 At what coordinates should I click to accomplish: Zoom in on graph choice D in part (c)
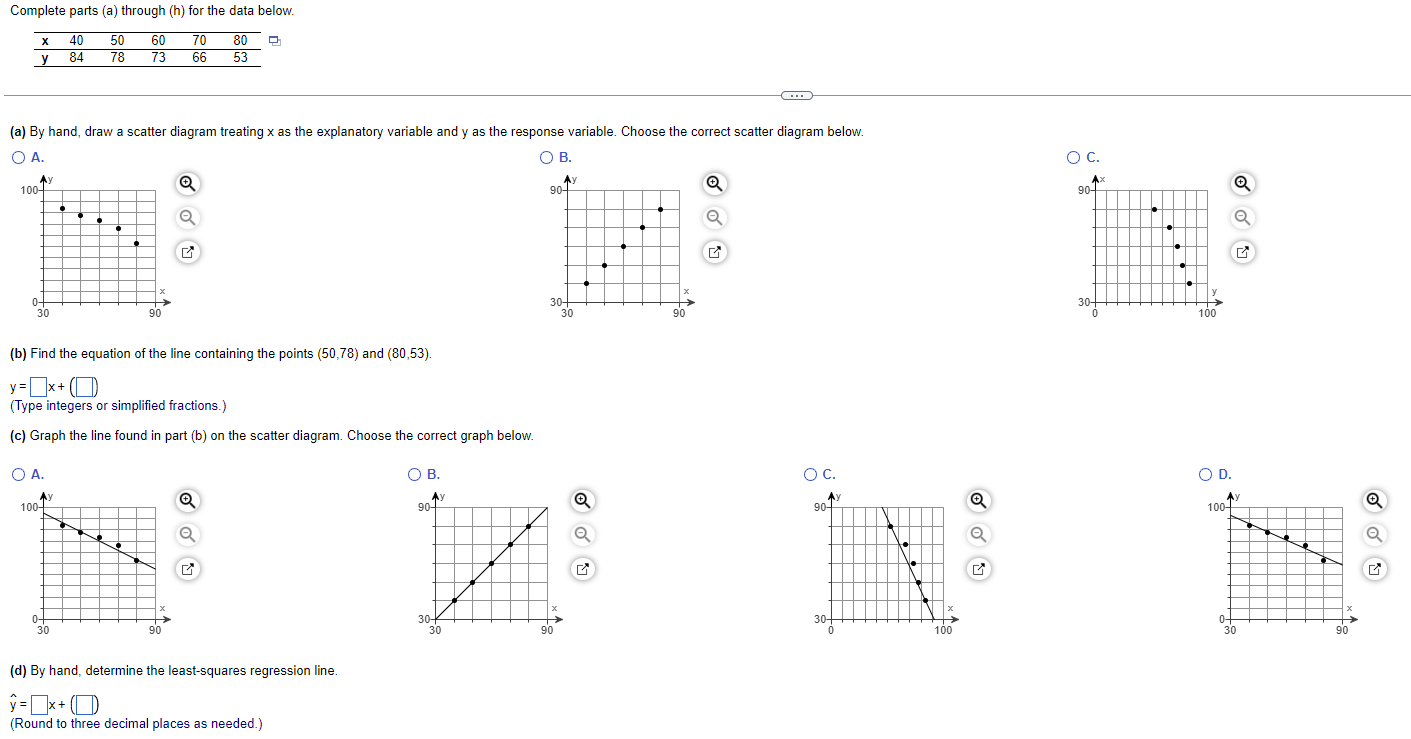pyautogui.click(x=1374, y=501)
